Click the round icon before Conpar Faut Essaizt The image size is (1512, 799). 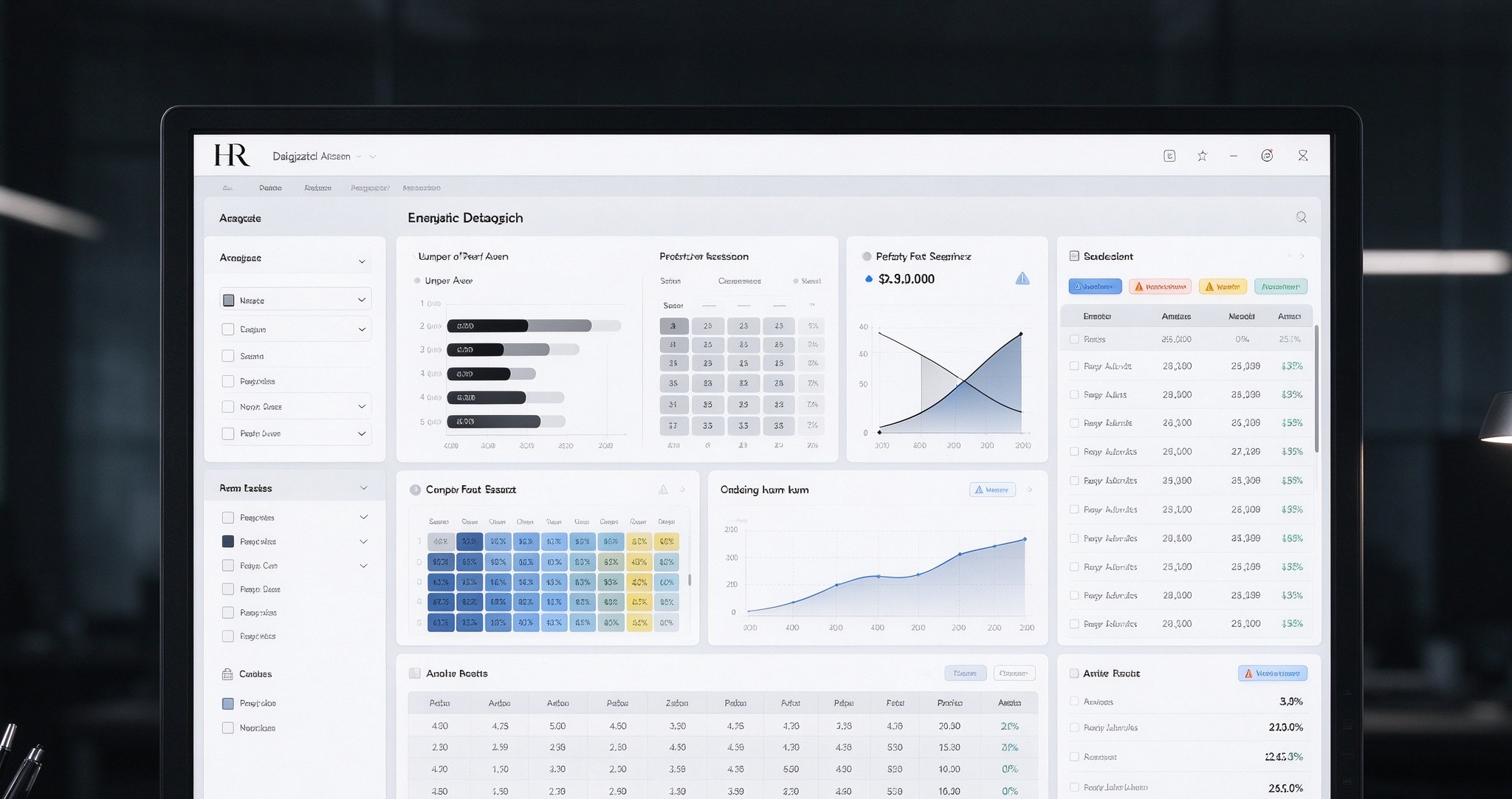pyautogui.click(x=415, y=490)
